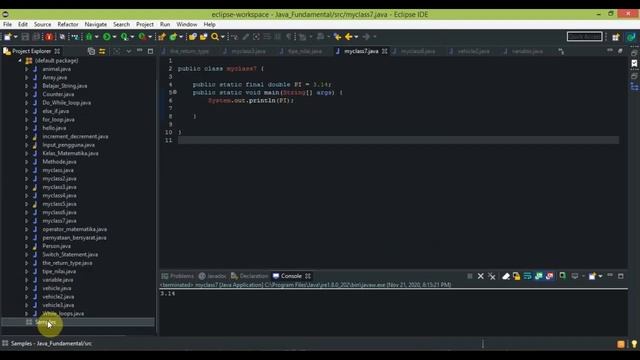This screenshot has height=360, width=640.
Task: Run the program with green Run button
Action: 107,37
